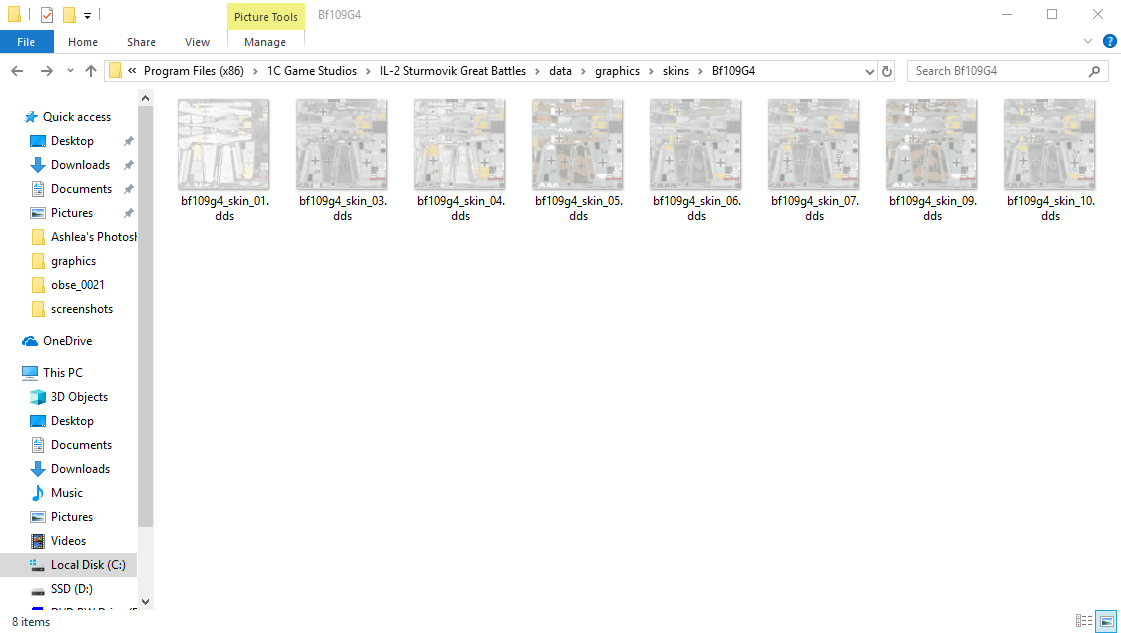Click the bf109g4_skin_10.dds file name
Viewport: 1121px width, 633px height.
[1050, 208]
